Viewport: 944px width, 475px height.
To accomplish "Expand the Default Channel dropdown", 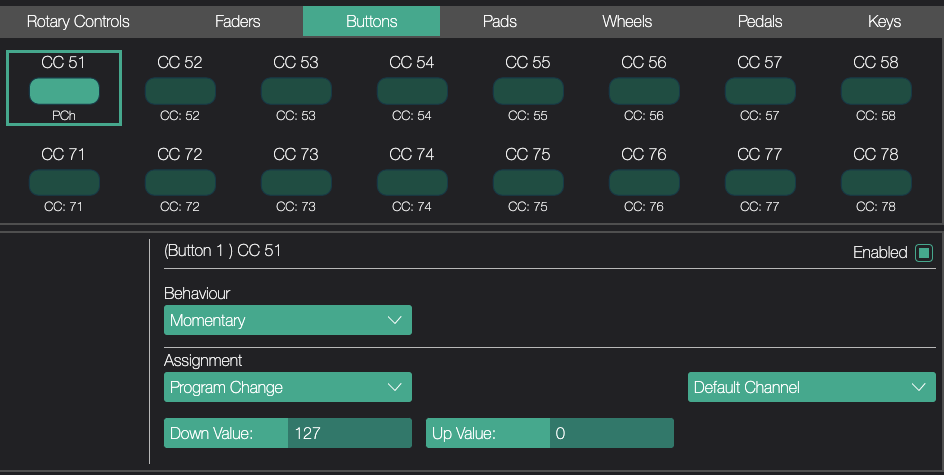I will pos(812,387).
